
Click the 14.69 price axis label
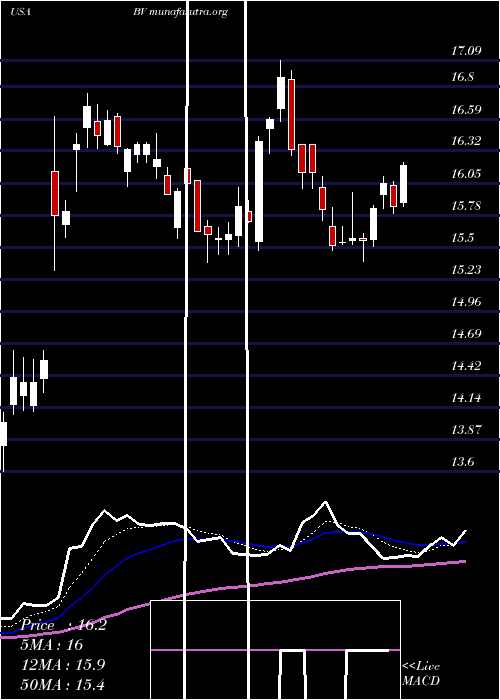point(466,334)
